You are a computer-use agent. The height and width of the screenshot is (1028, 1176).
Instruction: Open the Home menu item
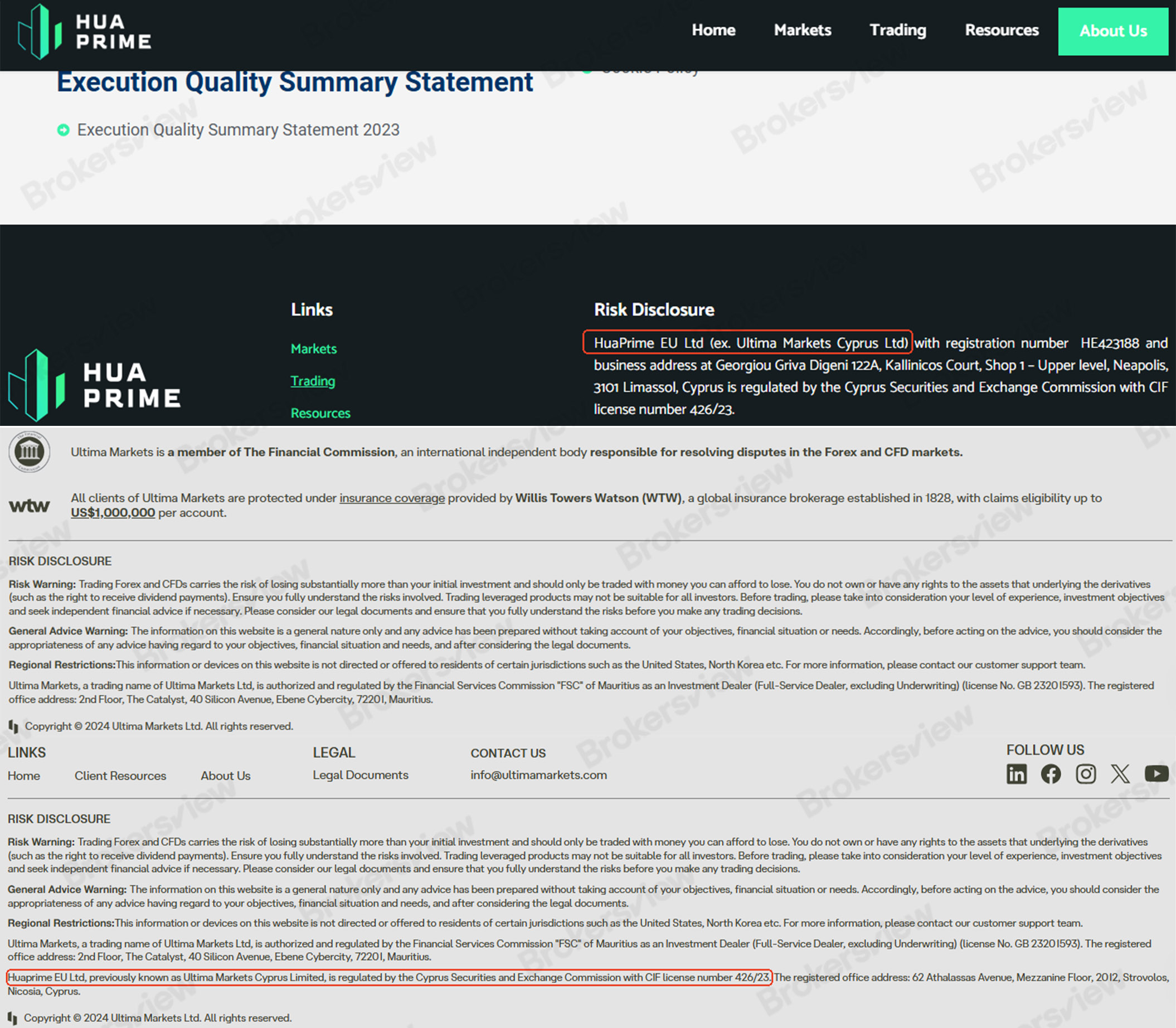(713, 30)
